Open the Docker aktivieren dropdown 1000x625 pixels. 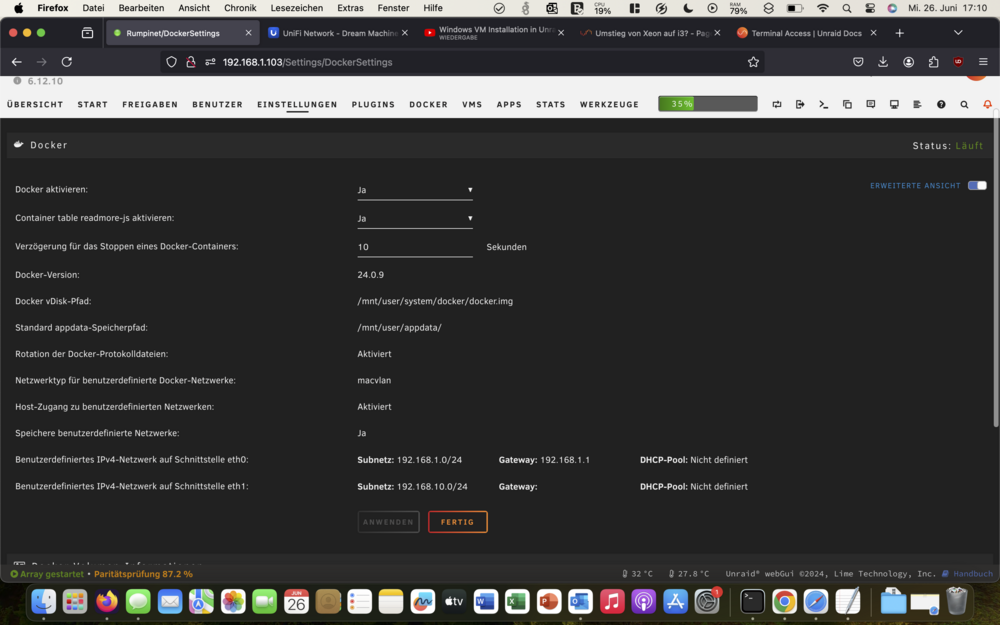coord(415,190)
